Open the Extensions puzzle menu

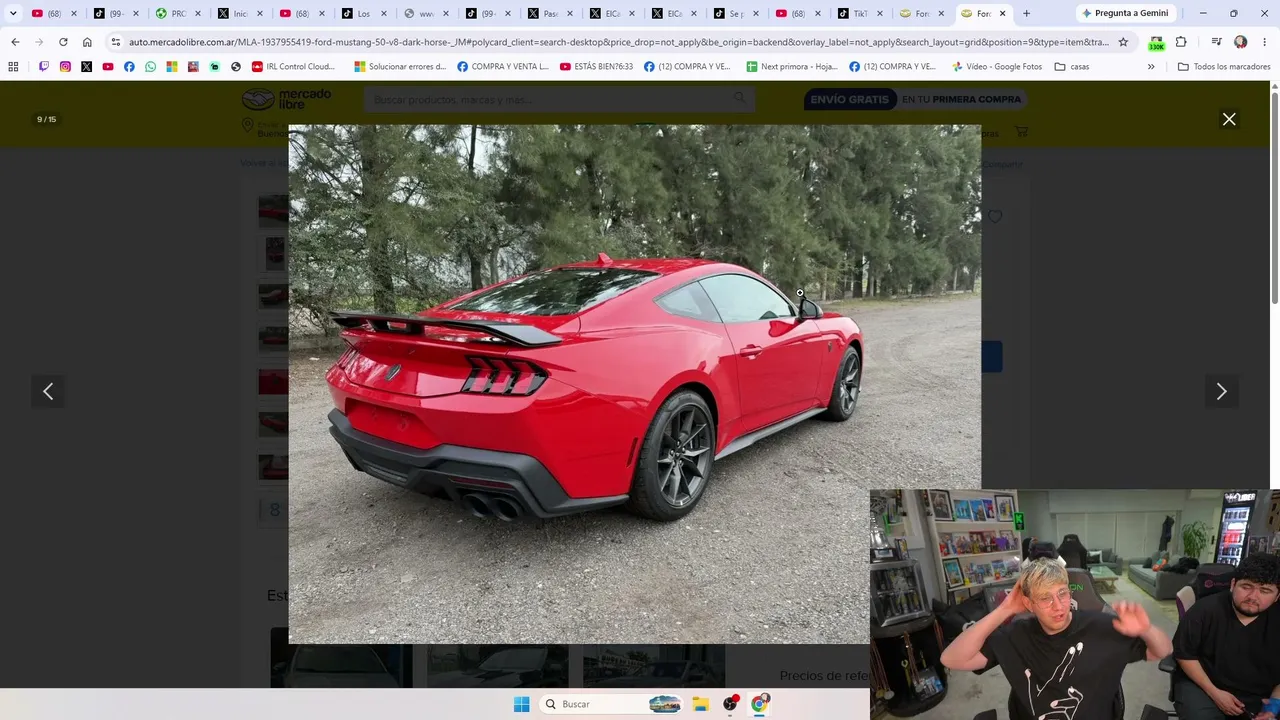pos(1181,42)
